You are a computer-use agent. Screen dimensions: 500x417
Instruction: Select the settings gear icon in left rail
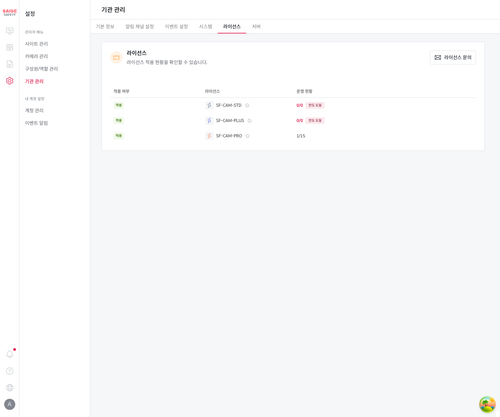tap(10, 81)
